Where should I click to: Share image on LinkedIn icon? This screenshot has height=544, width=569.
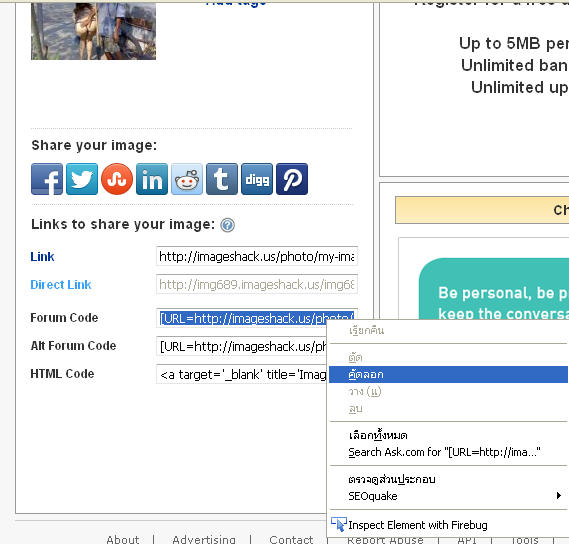click(x=152, y=179)
